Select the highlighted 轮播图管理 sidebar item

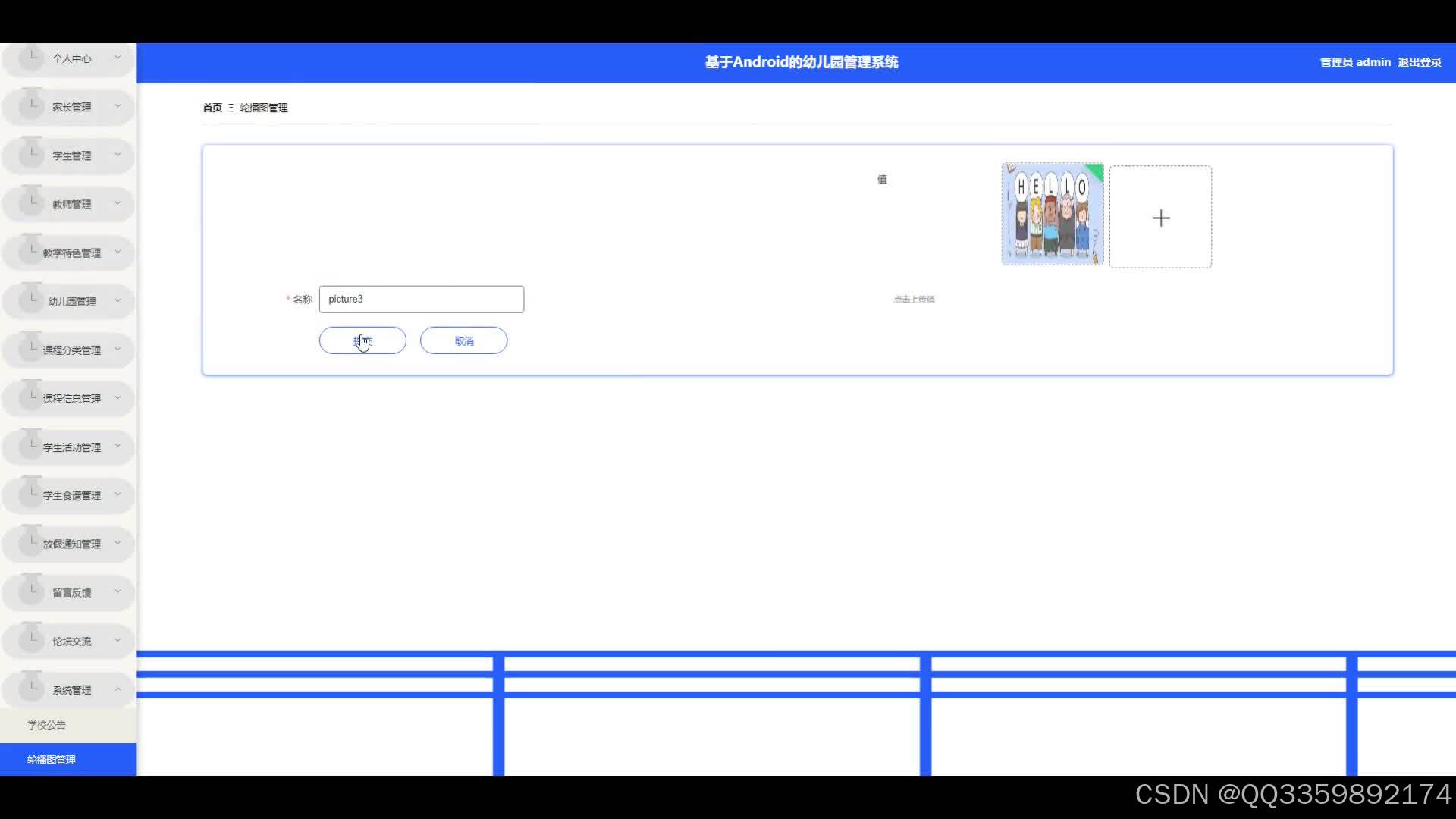[x=68, y=760]
